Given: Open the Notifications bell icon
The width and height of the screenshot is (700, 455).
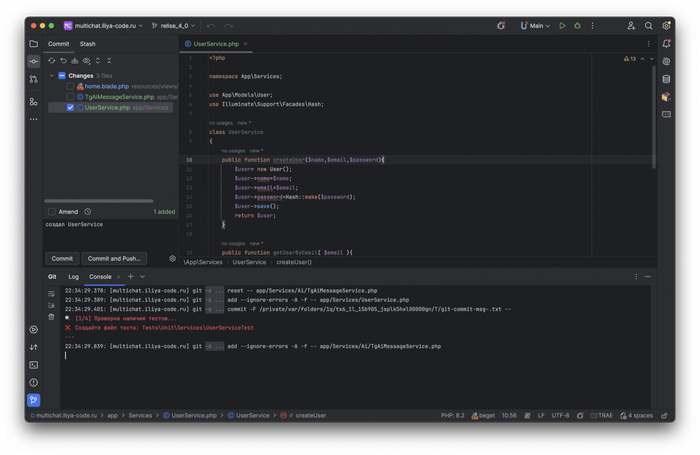Looking at the screenshot, I should pos(666,44).
